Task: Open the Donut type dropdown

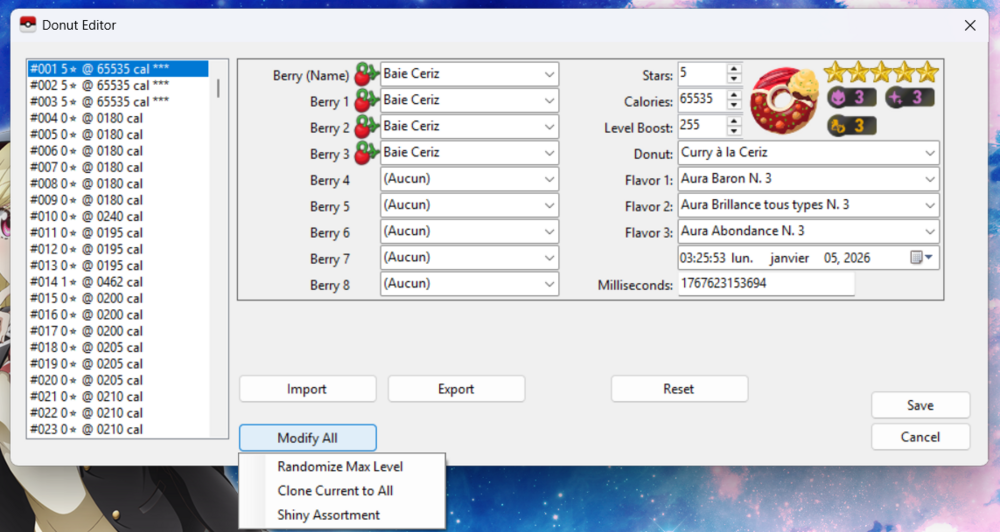Action: click(930, 153)
